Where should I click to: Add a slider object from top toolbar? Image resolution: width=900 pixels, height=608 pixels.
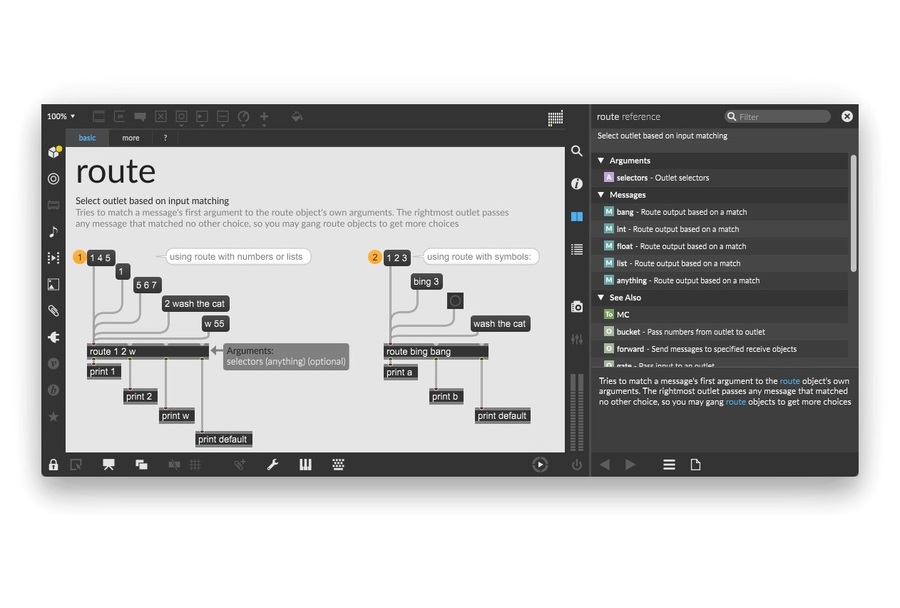point(223,117)
